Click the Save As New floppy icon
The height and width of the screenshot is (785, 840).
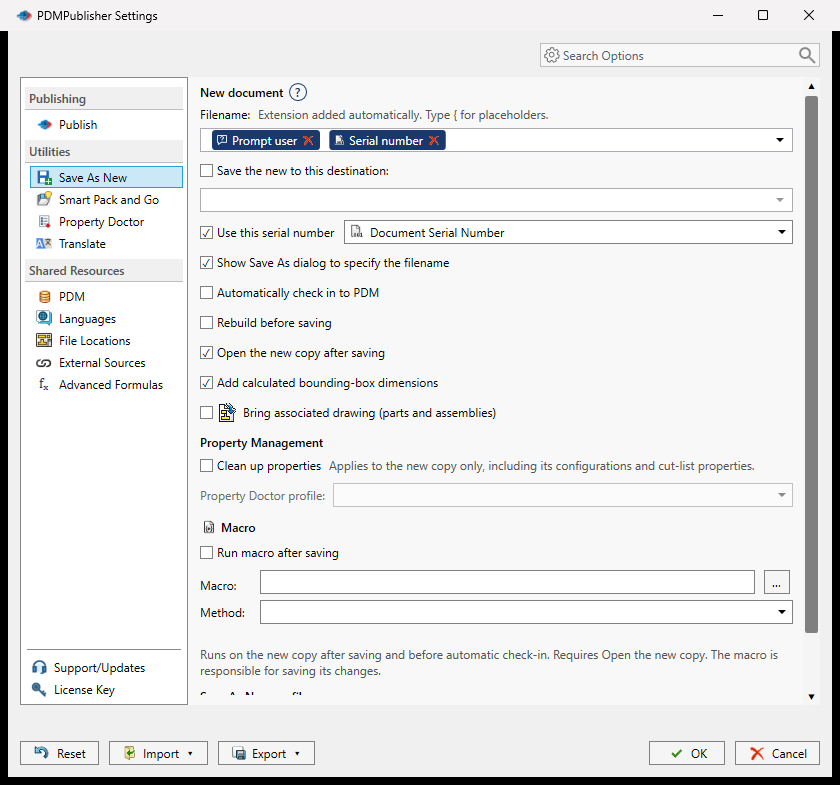point(44,177)
